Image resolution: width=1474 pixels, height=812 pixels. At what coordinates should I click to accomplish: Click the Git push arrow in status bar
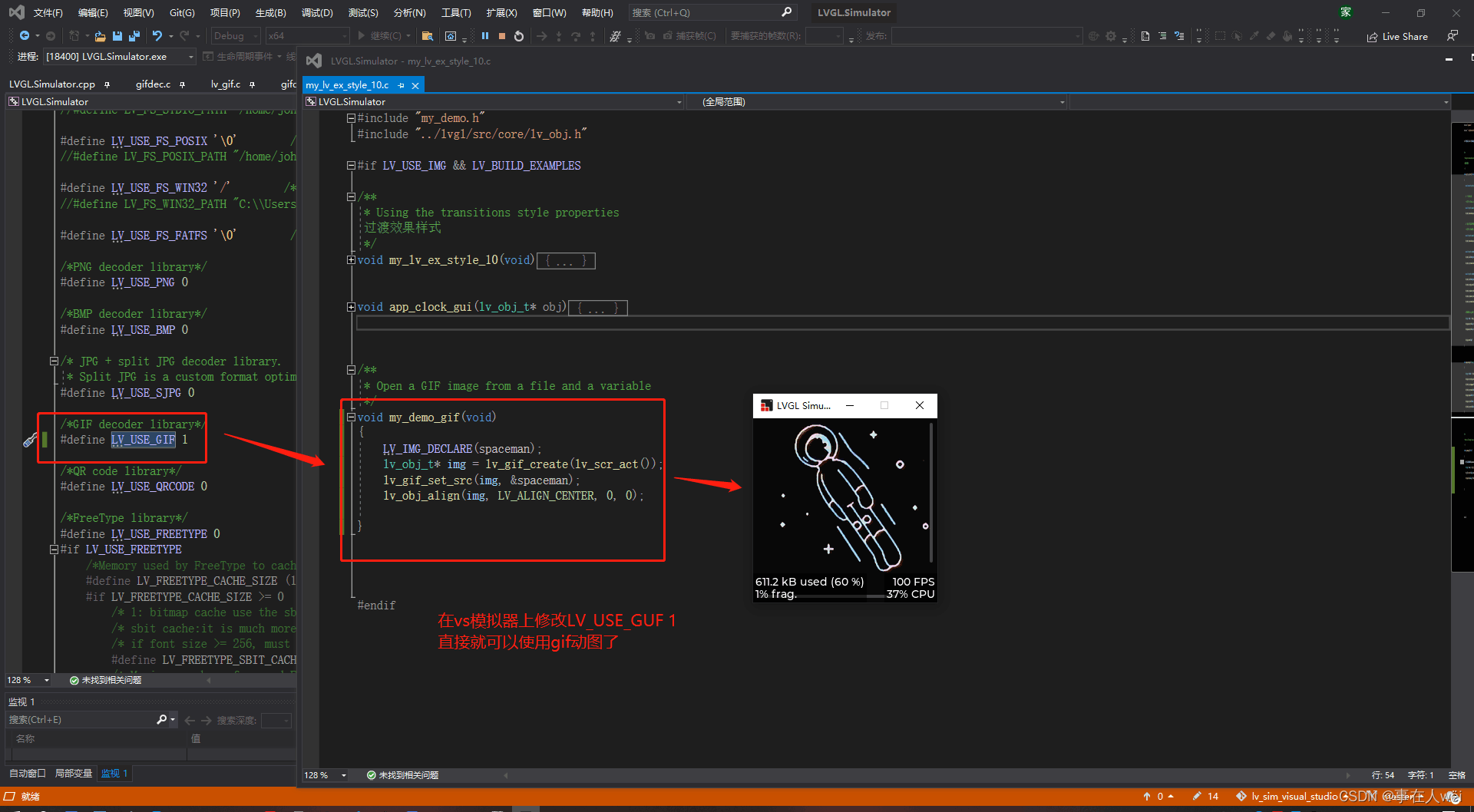point(1147,796)
